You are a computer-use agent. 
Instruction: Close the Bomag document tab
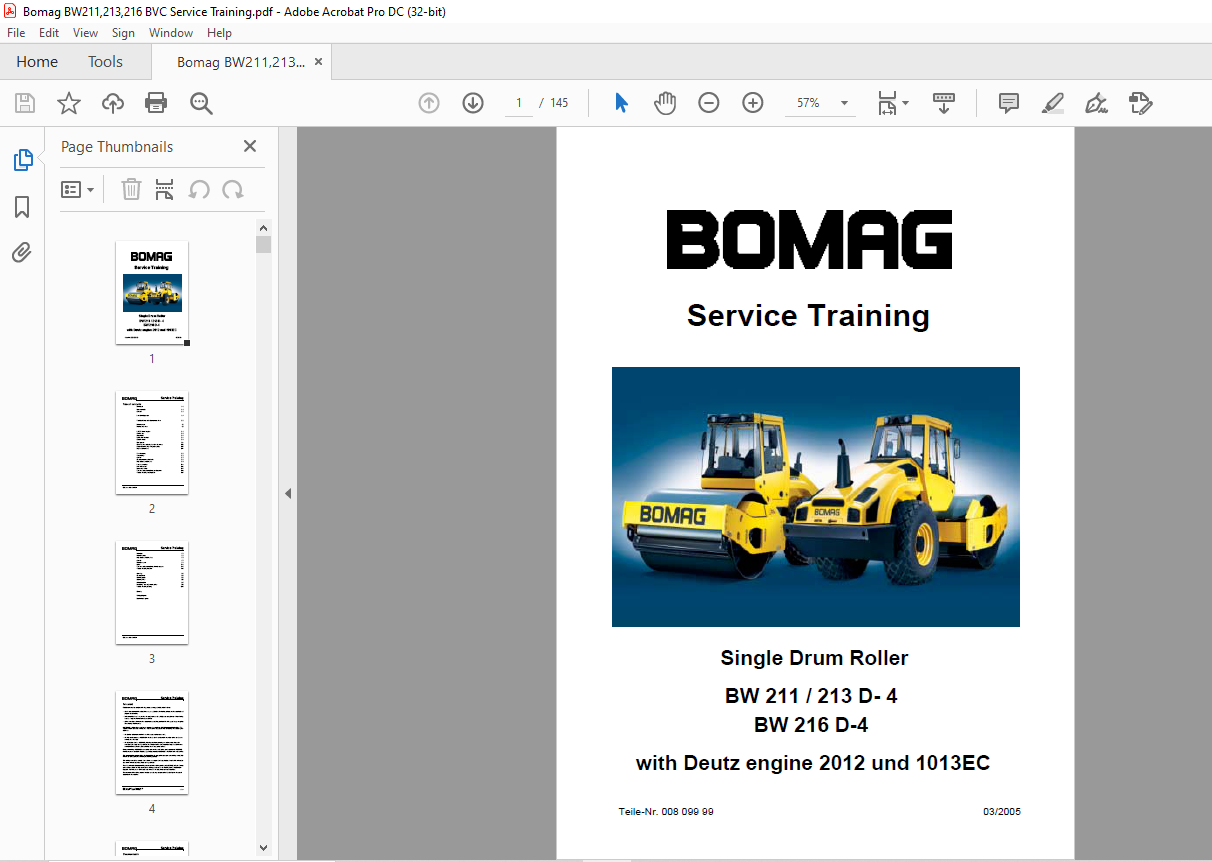pyautogui.click(x=318, y=62)
